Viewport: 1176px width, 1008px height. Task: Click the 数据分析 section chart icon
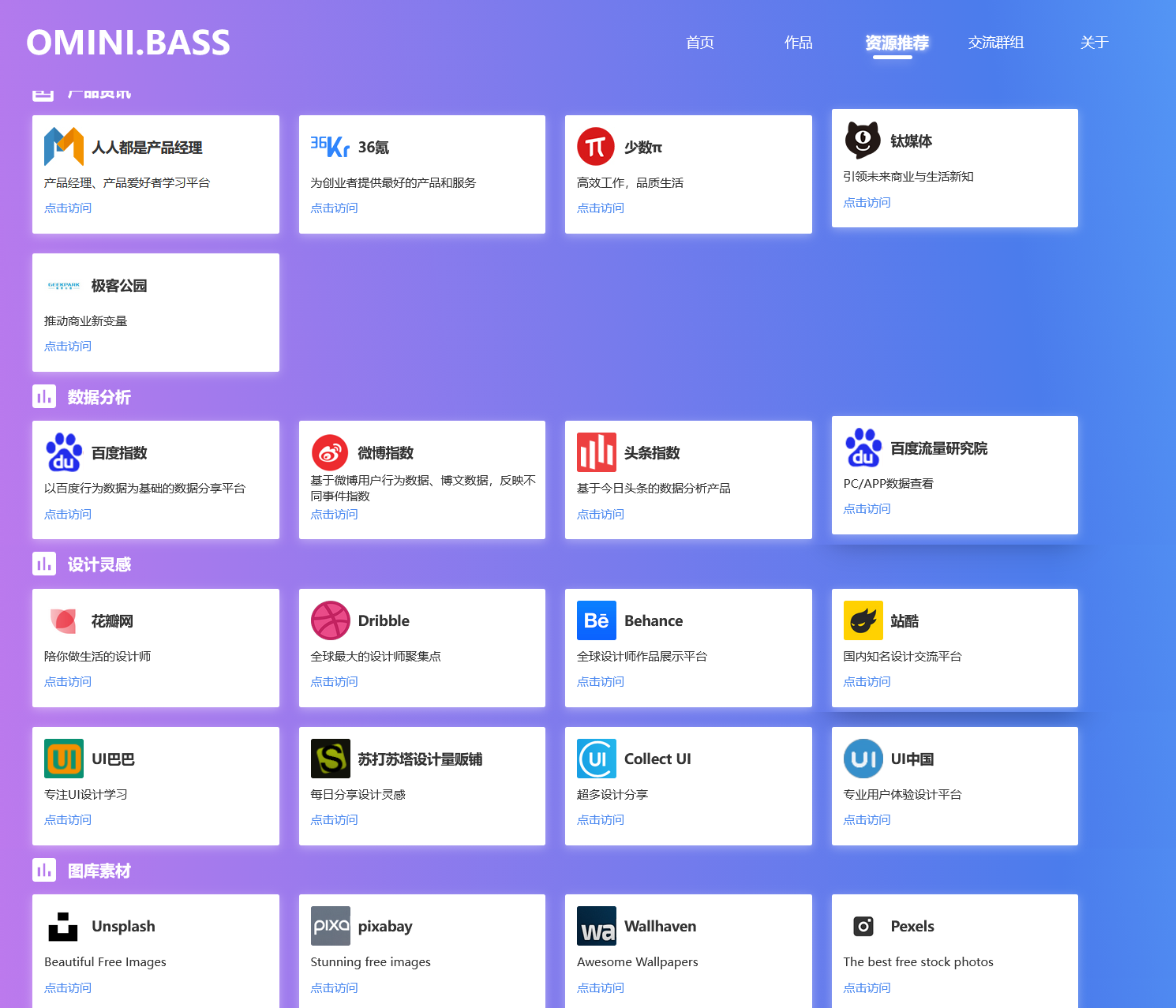44,396
